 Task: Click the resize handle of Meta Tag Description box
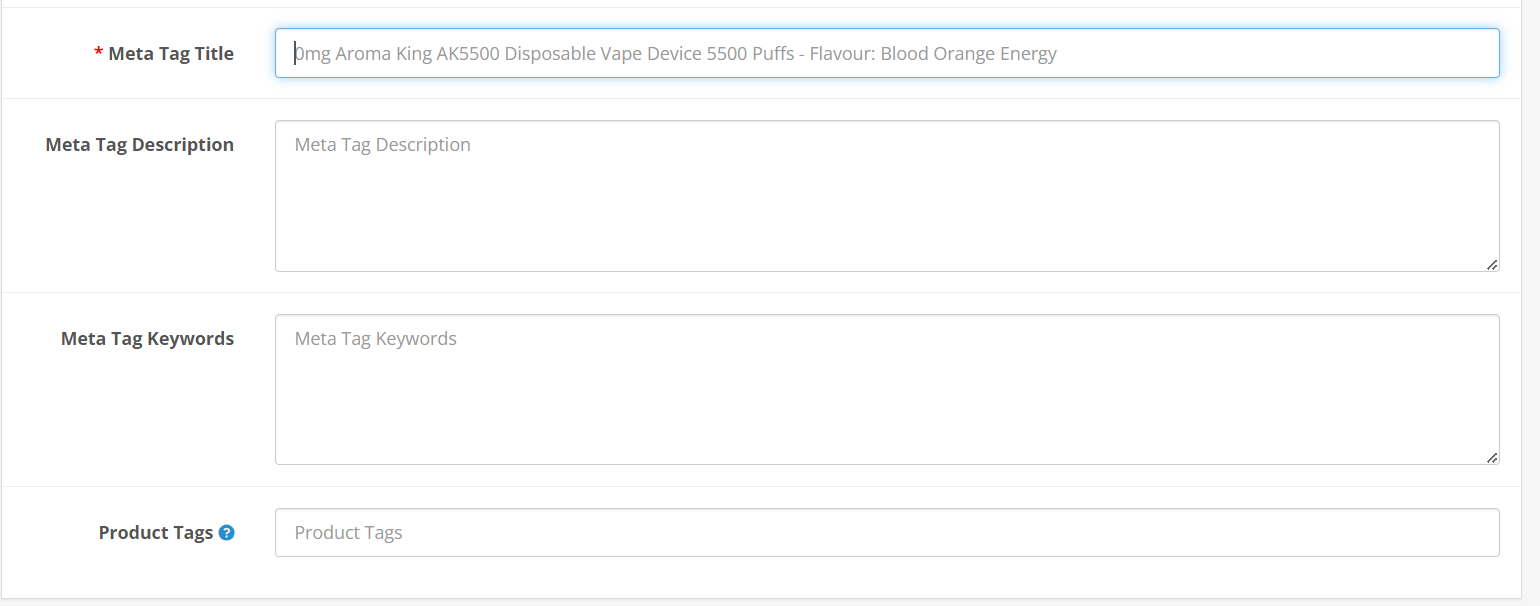[x=1492, y=265]
